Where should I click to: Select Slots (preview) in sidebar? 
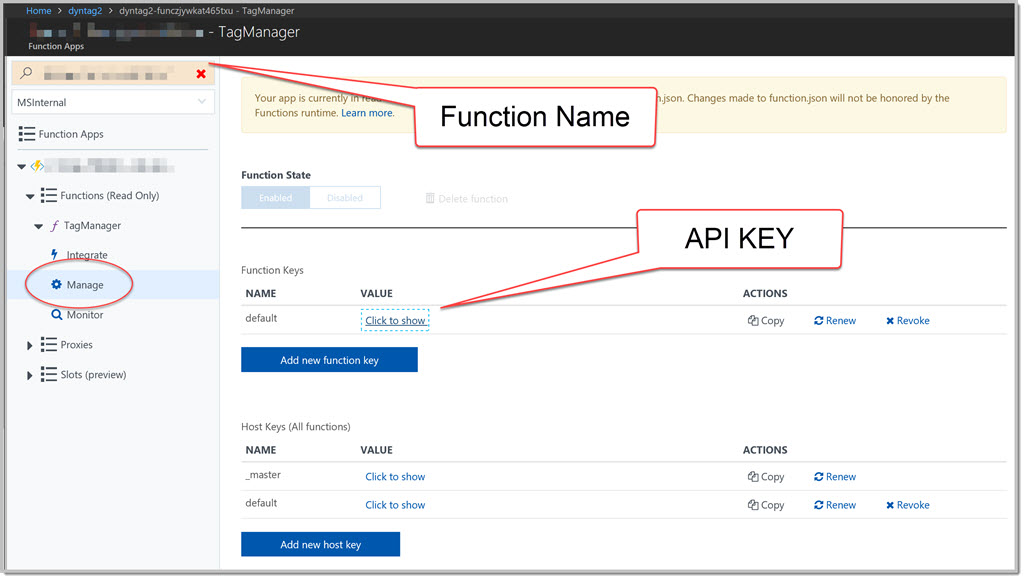point(93,375)
